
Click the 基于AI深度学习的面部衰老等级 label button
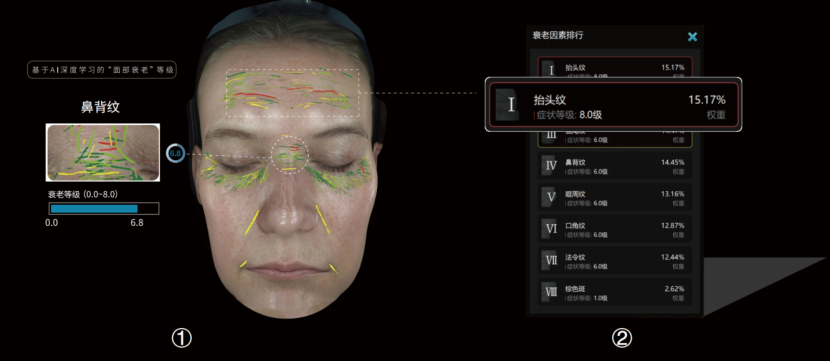(102, 70)
